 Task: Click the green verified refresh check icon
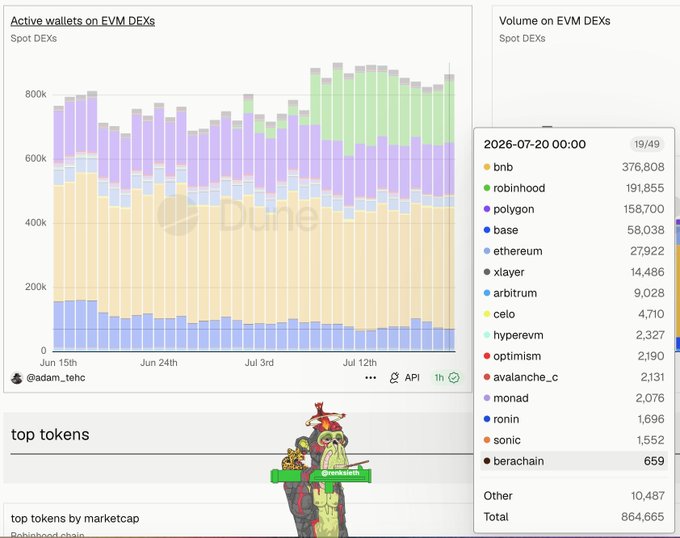(x=454, y=378)
